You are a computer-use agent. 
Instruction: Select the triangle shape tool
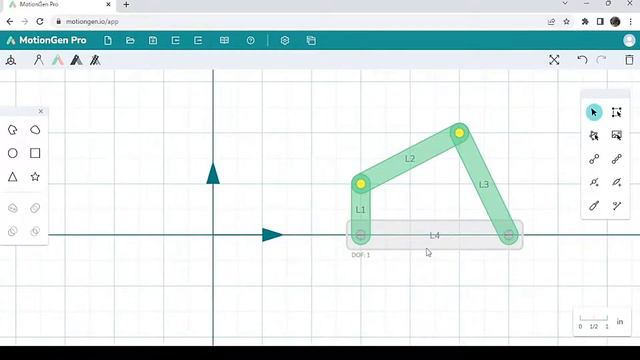click(13, 177)
